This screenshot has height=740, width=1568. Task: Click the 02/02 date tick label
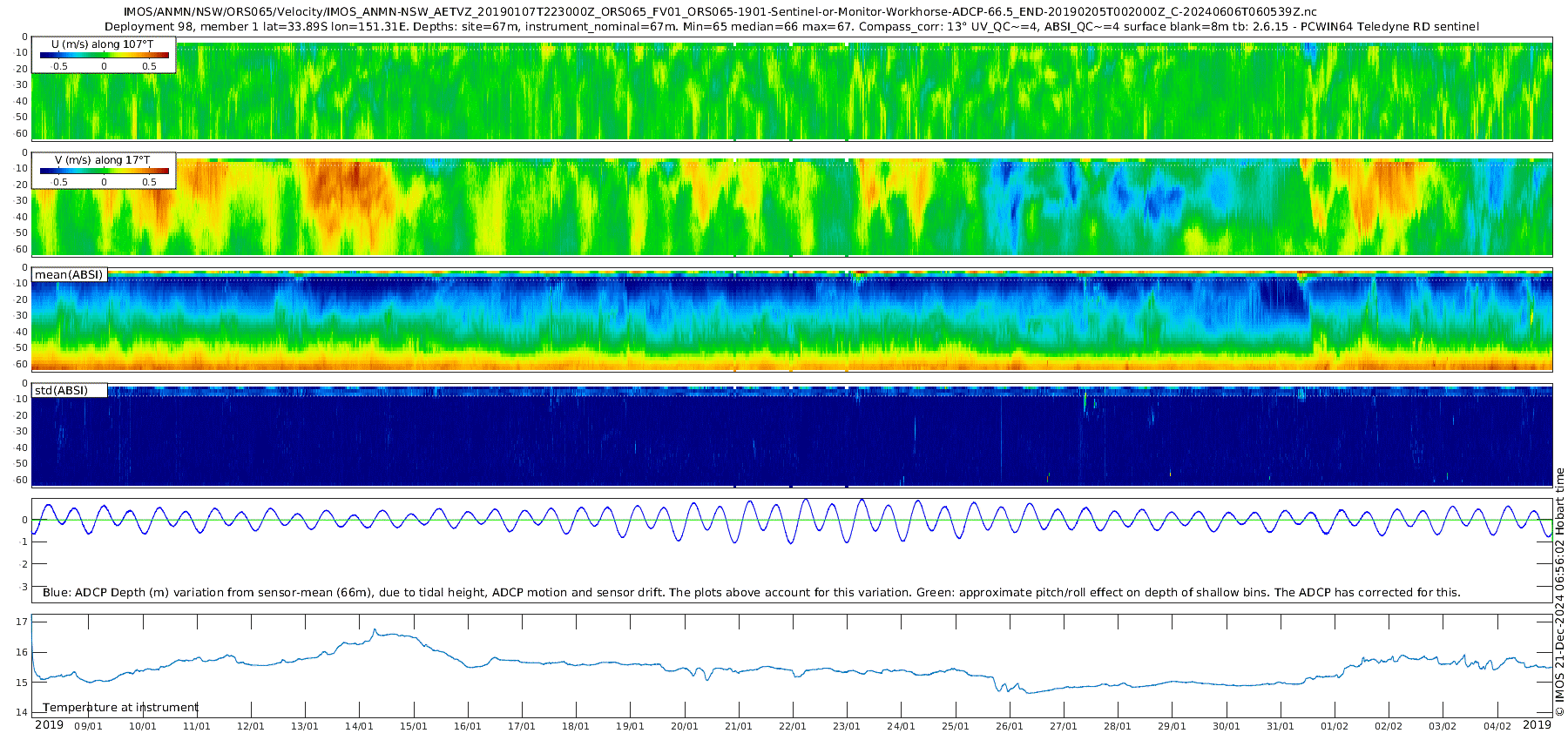coord(1389,726)
